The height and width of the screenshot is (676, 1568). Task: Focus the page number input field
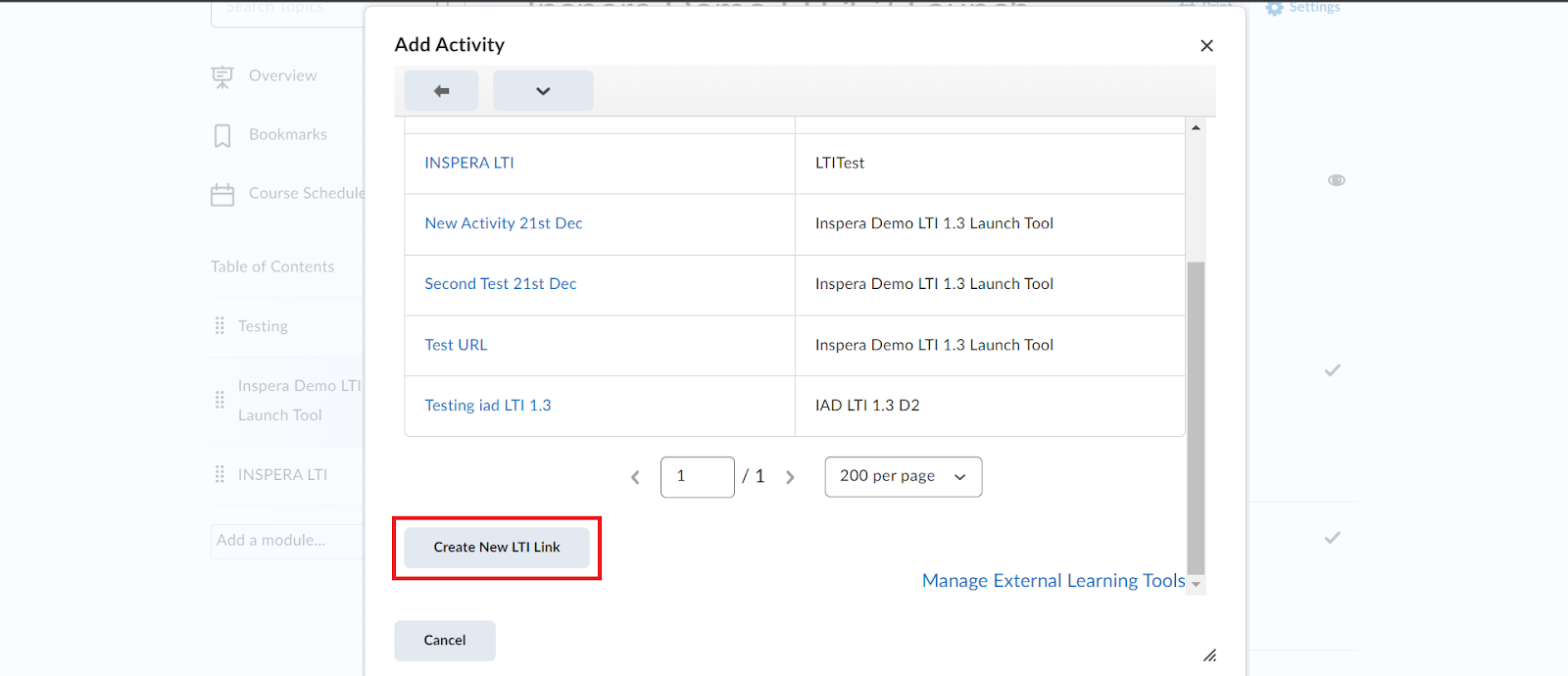pos(698,477)
